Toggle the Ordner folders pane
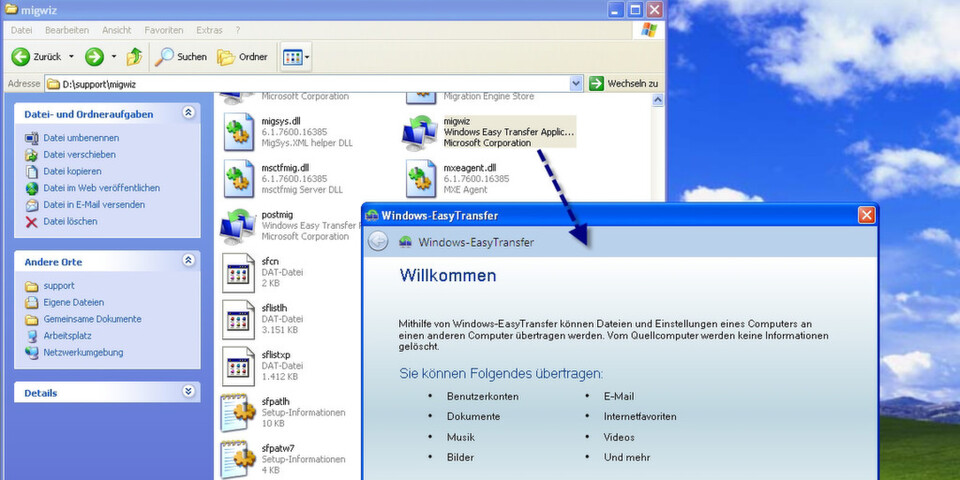The image size is (960, 480). click(x=242, y=57)
